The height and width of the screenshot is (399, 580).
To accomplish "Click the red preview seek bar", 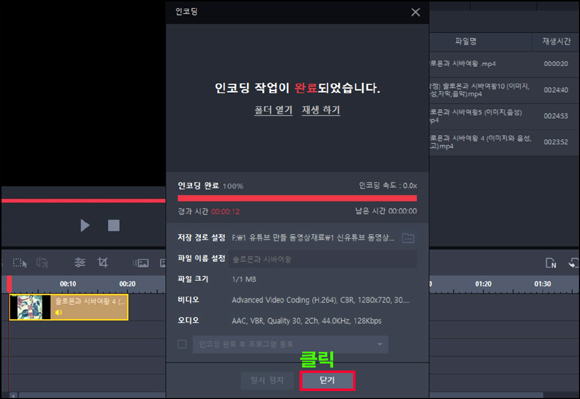I will click(x=83, y=201).
